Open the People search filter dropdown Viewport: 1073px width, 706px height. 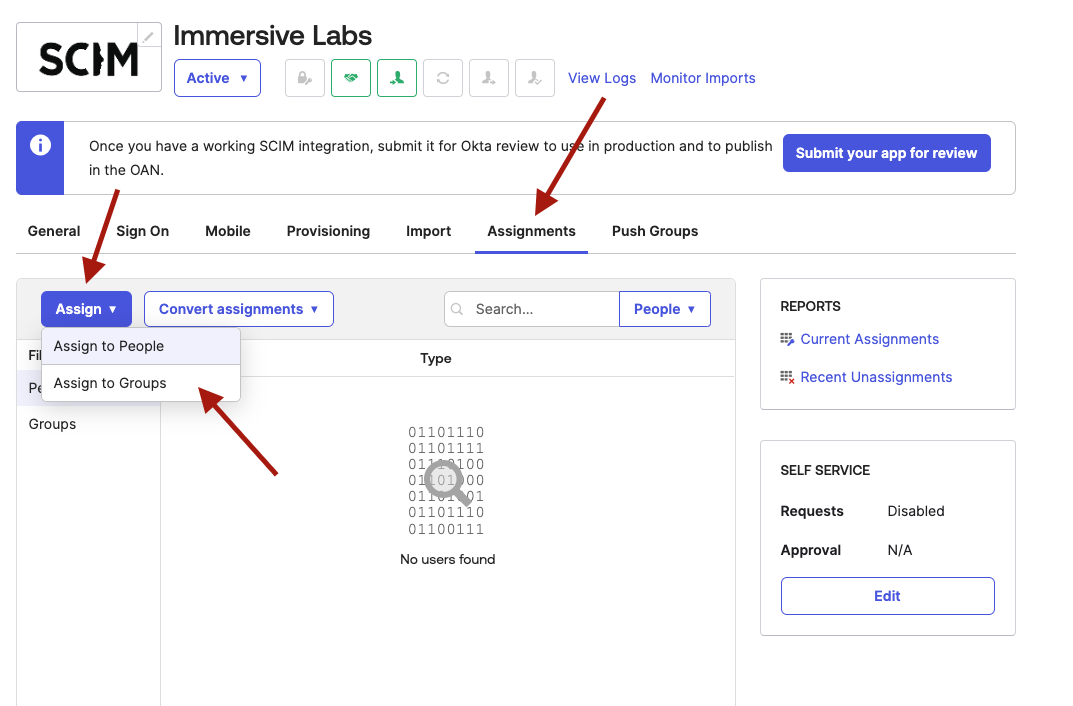point(664,309)
